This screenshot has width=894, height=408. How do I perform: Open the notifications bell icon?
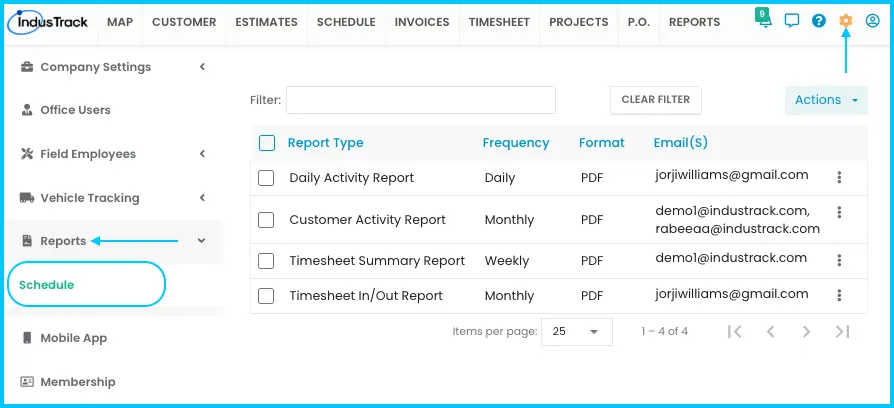(763, 21)
